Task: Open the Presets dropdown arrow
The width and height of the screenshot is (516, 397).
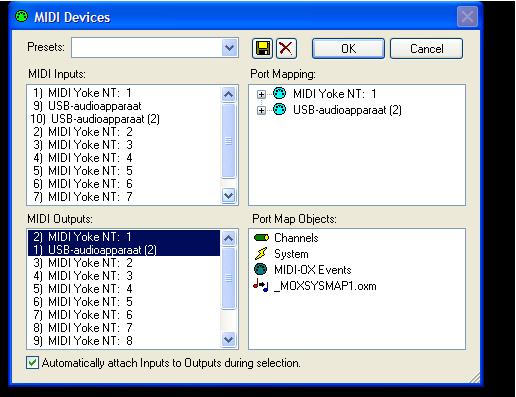Action: [229, 48]
